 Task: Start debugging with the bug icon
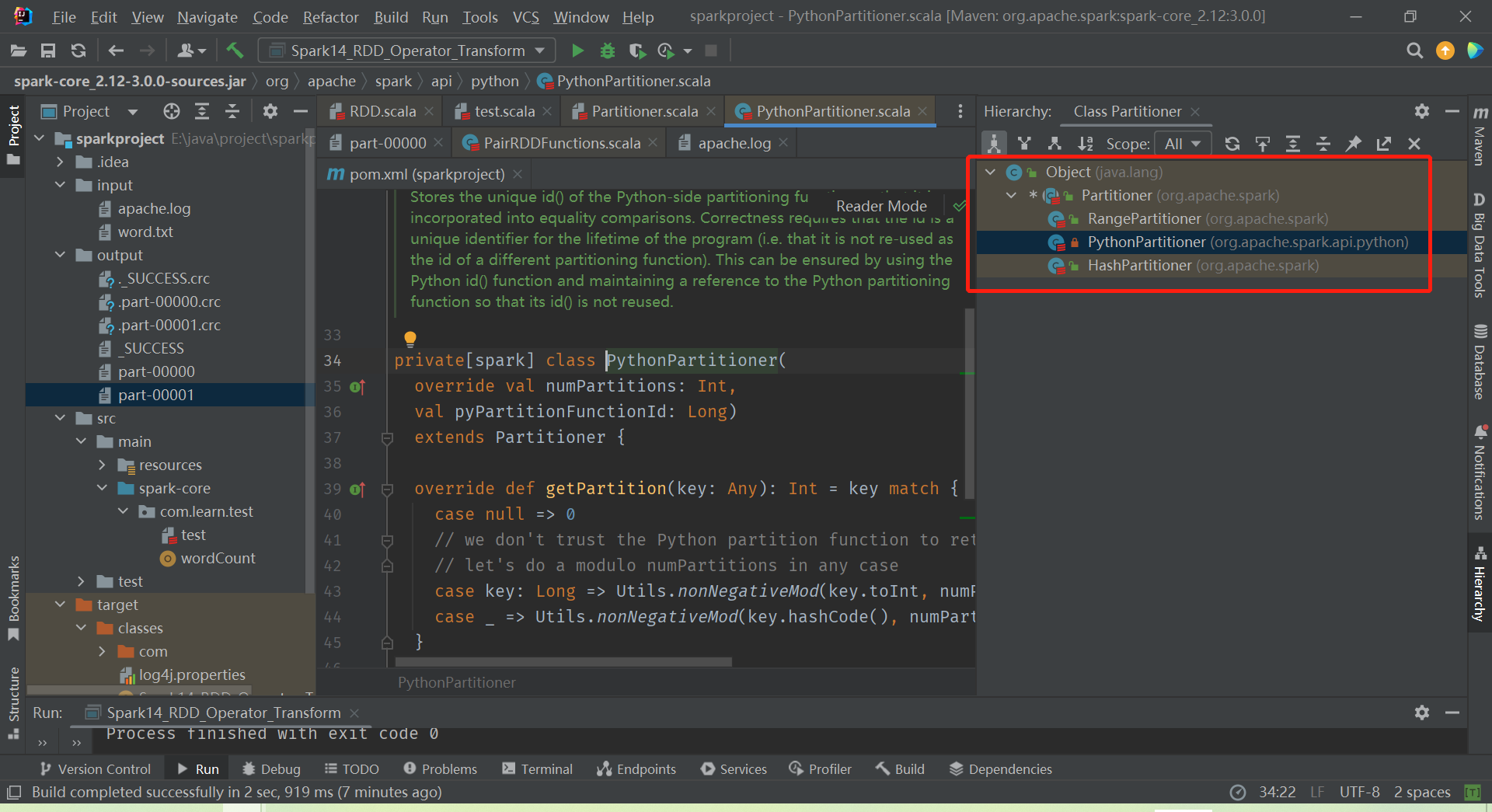pyautogui.click(x=608, y=51)
